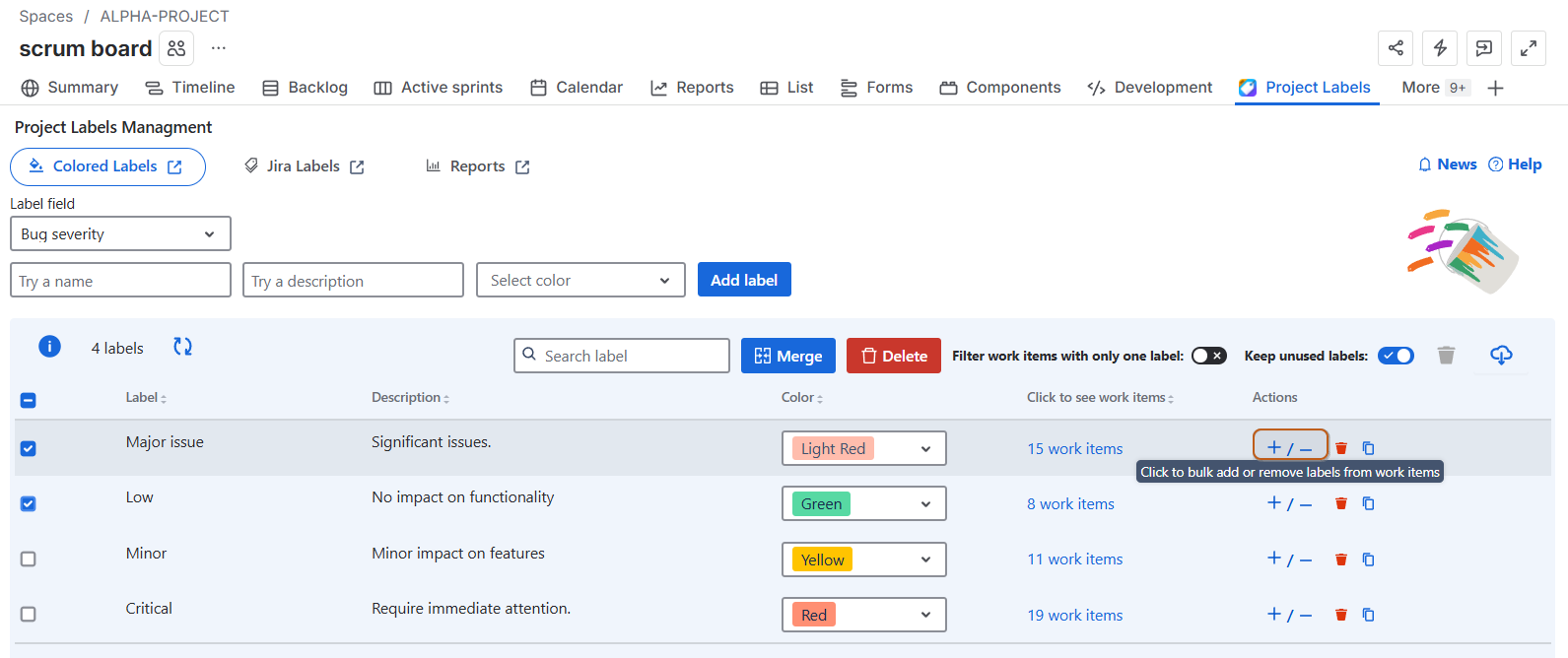Open the 19 work items link

[x=1074, y=615]
